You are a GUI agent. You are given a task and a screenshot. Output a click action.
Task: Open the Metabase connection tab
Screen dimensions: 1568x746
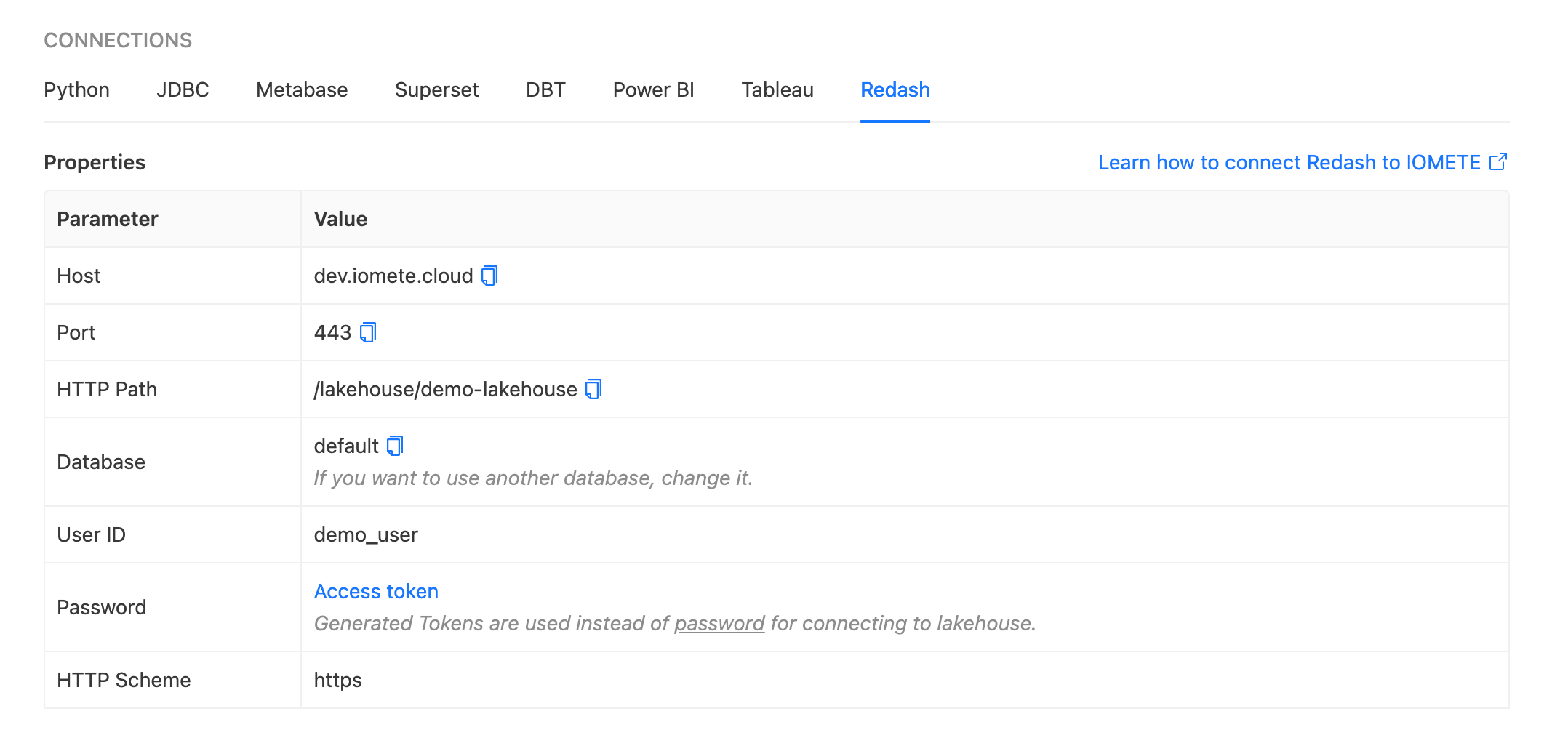[302, 90]
